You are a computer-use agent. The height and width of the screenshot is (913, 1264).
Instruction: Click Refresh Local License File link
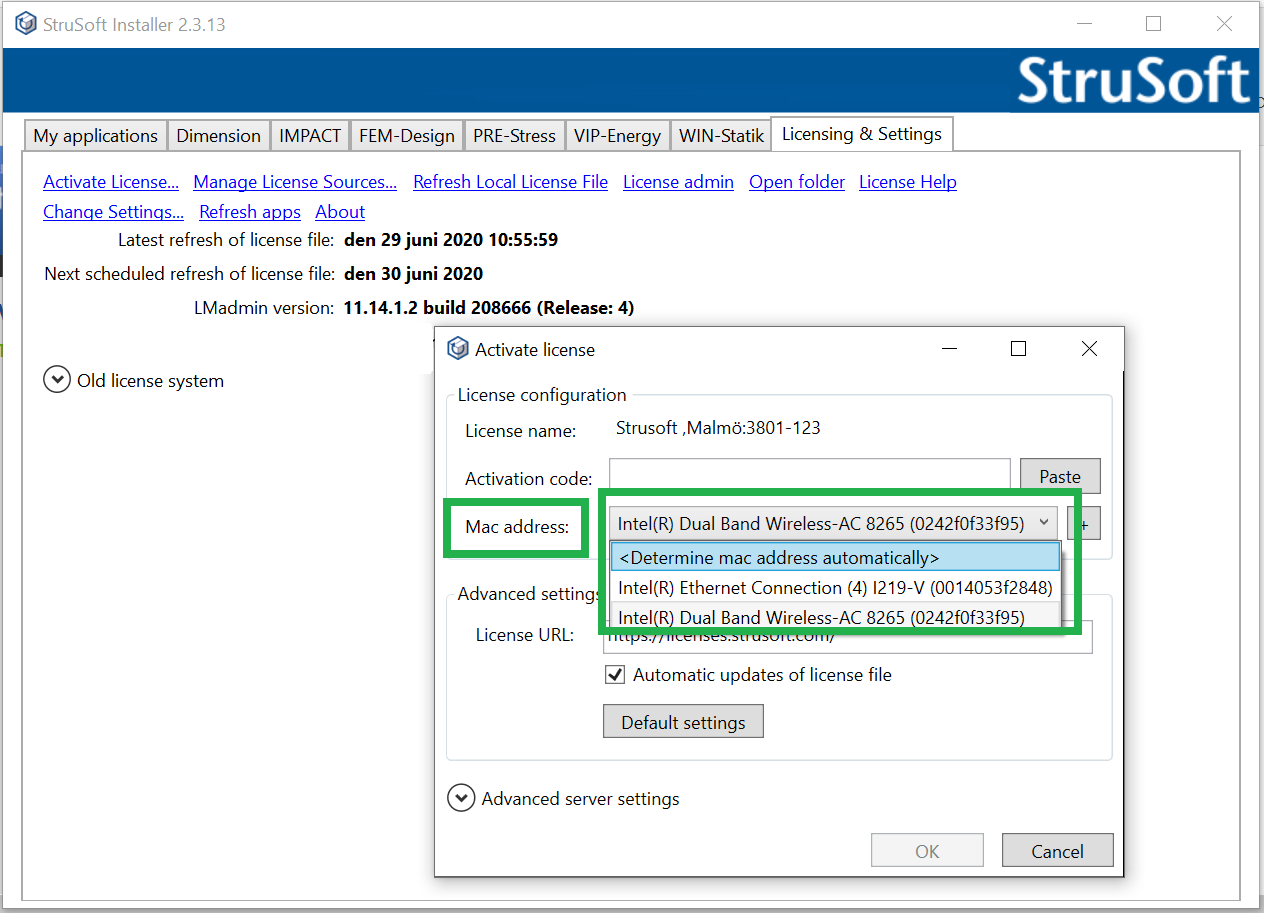510,182
